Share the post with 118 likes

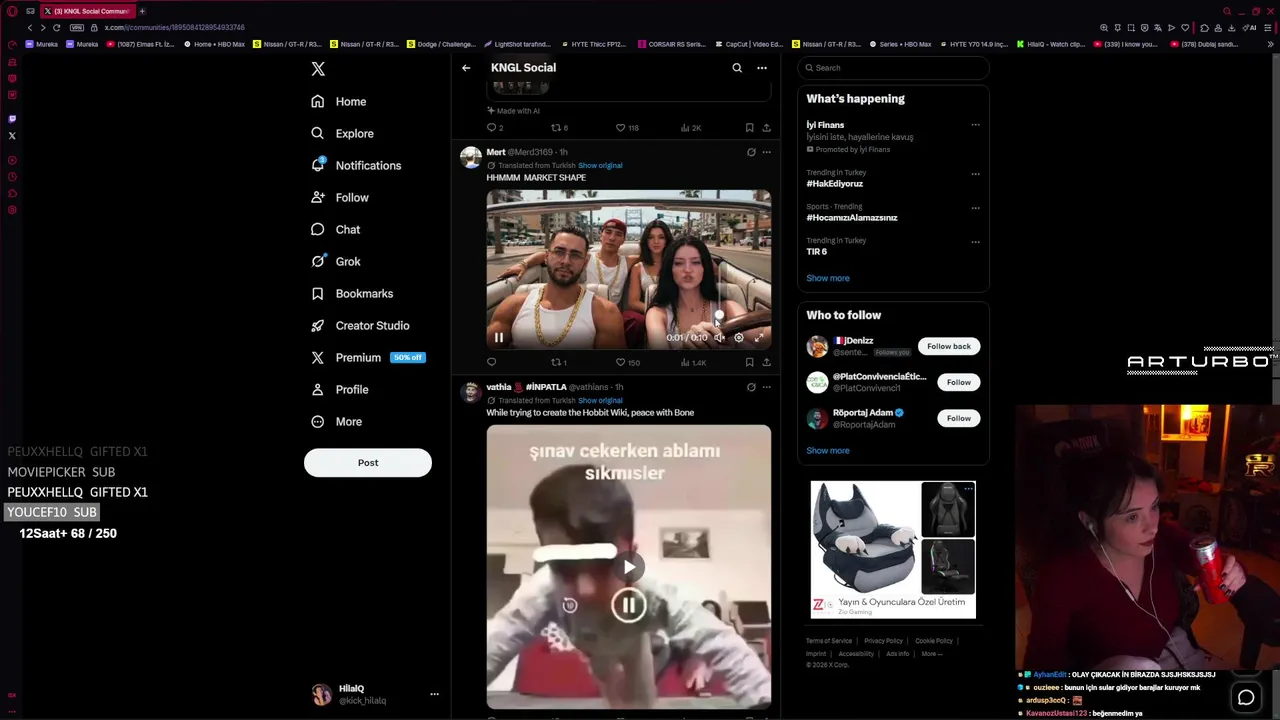coord(767,128)
